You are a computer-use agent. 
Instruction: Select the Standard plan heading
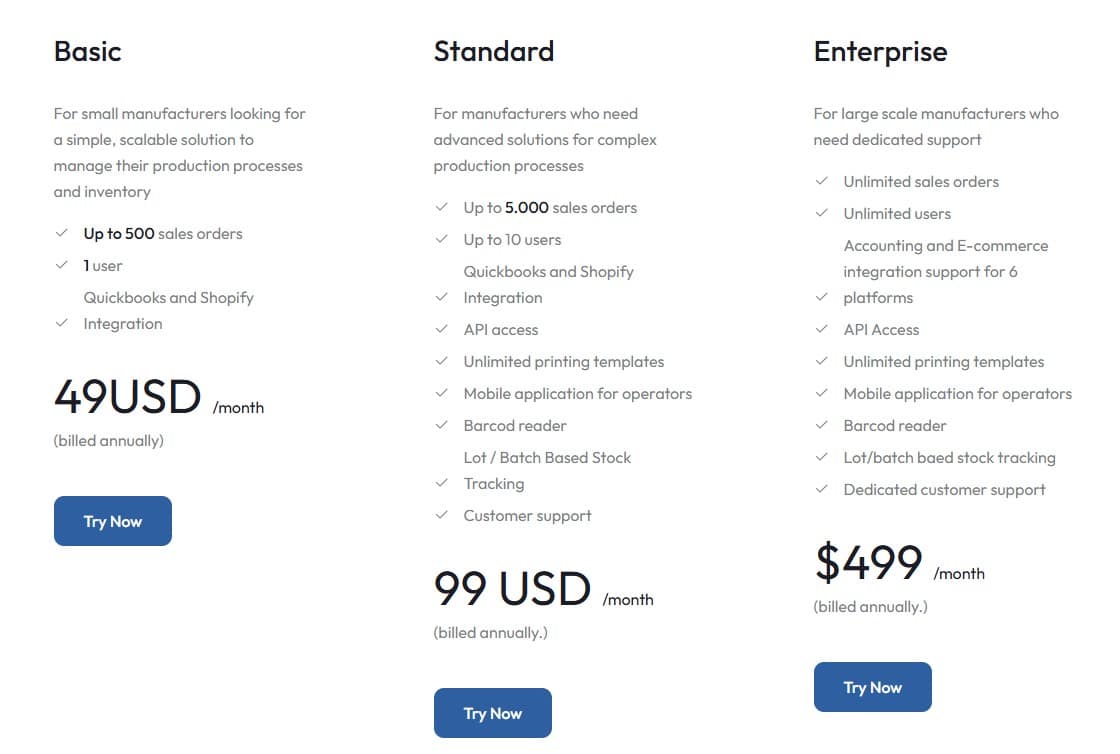494,50
